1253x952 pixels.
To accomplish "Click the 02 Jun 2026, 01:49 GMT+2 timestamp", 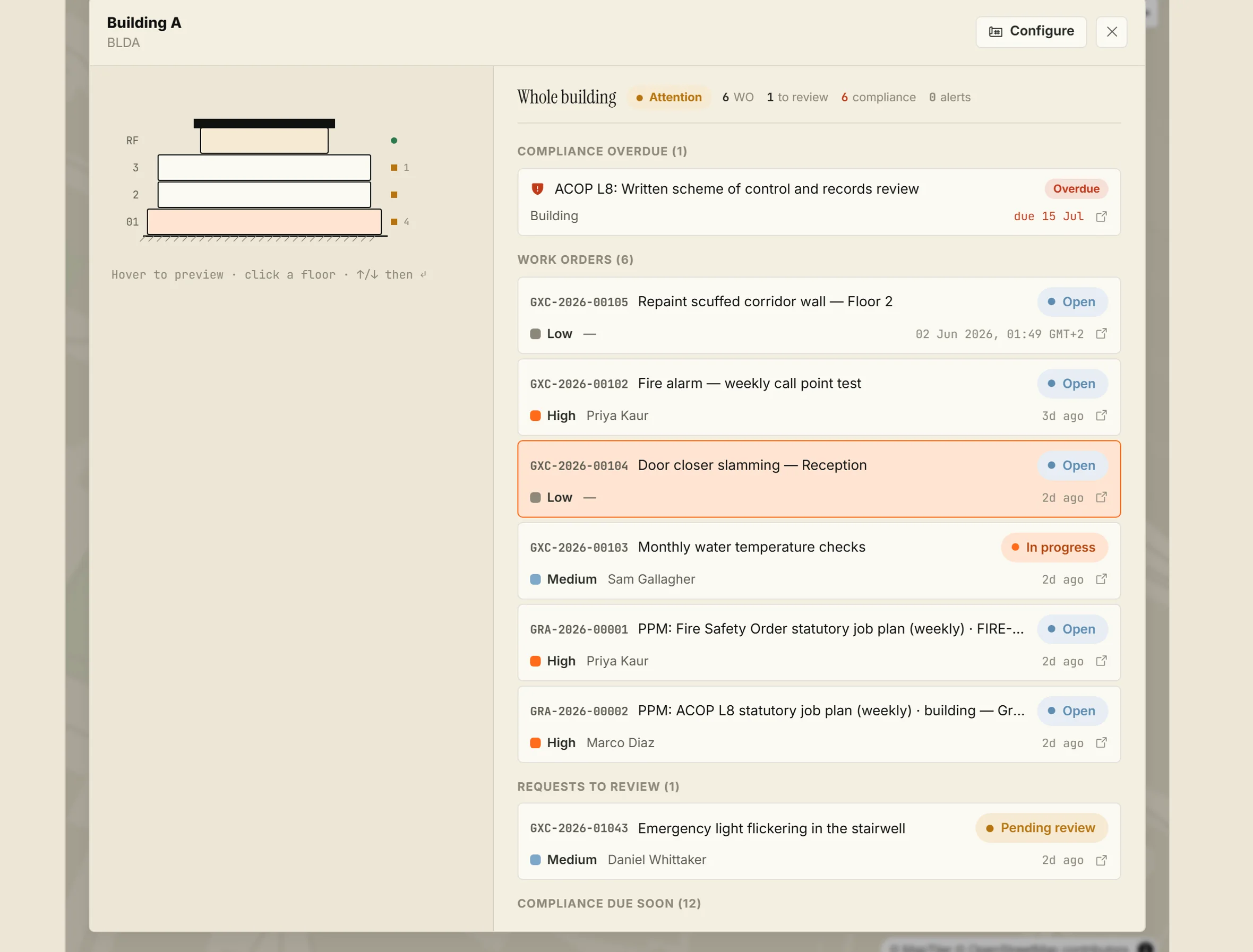I will (x=999, y=334).
